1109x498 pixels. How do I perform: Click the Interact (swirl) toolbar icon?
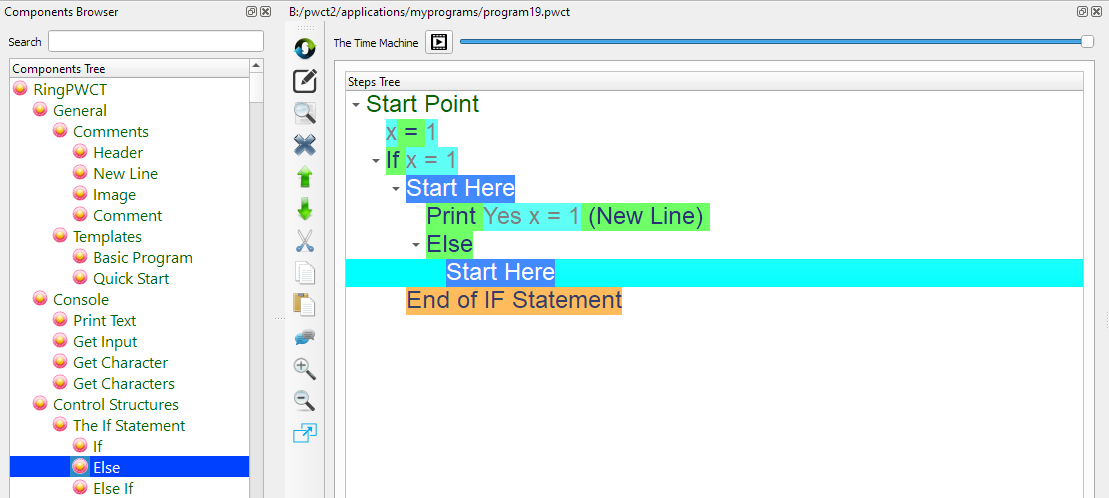pos(305,48)
